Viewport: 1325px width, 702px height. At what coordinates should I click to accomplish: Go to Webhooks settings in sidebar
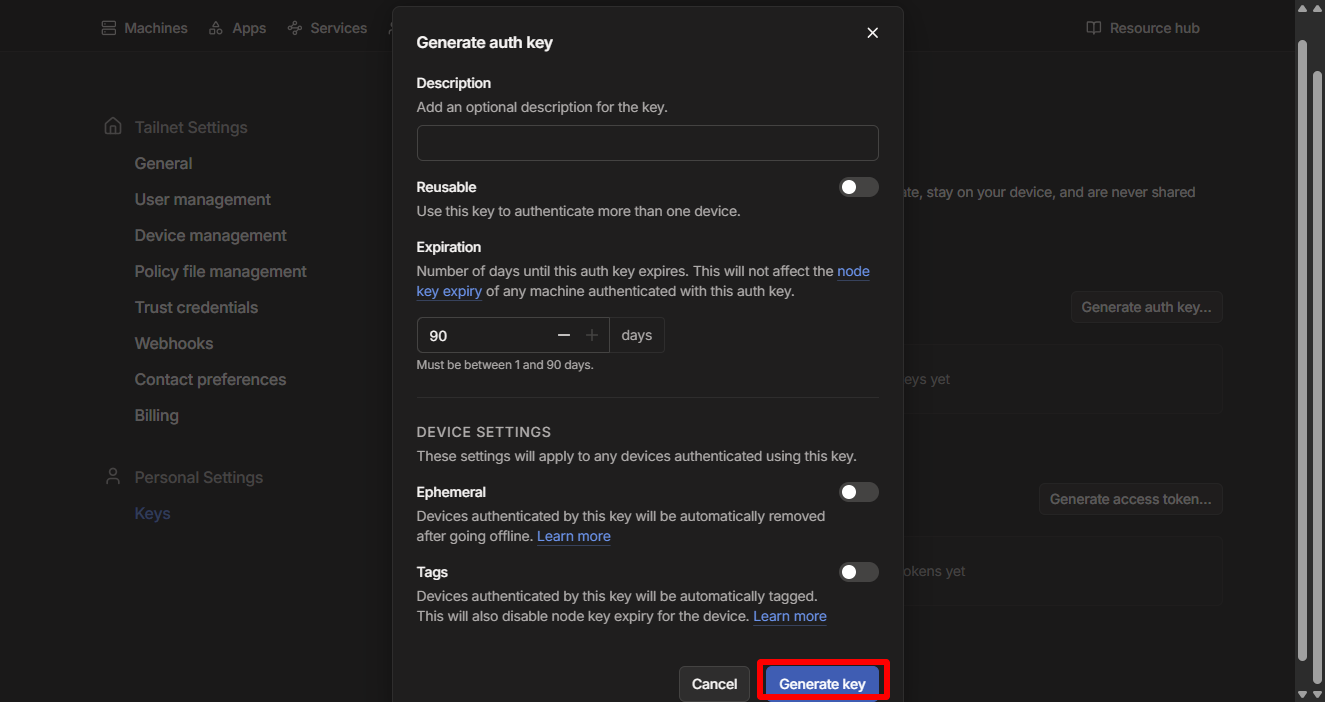174,343
